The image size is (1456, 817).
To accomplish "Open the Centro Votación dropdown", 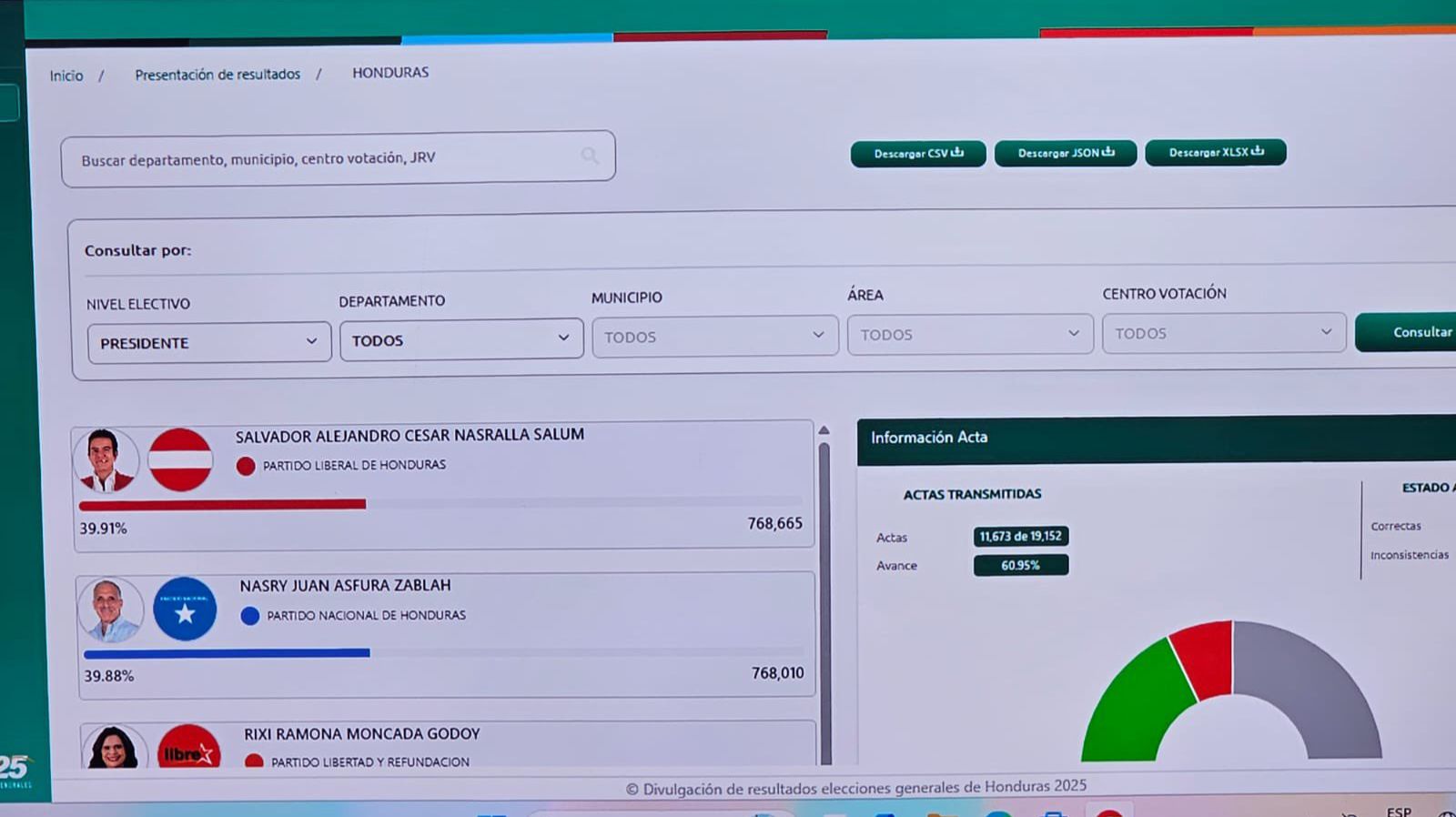I will tap(1223, 333).
